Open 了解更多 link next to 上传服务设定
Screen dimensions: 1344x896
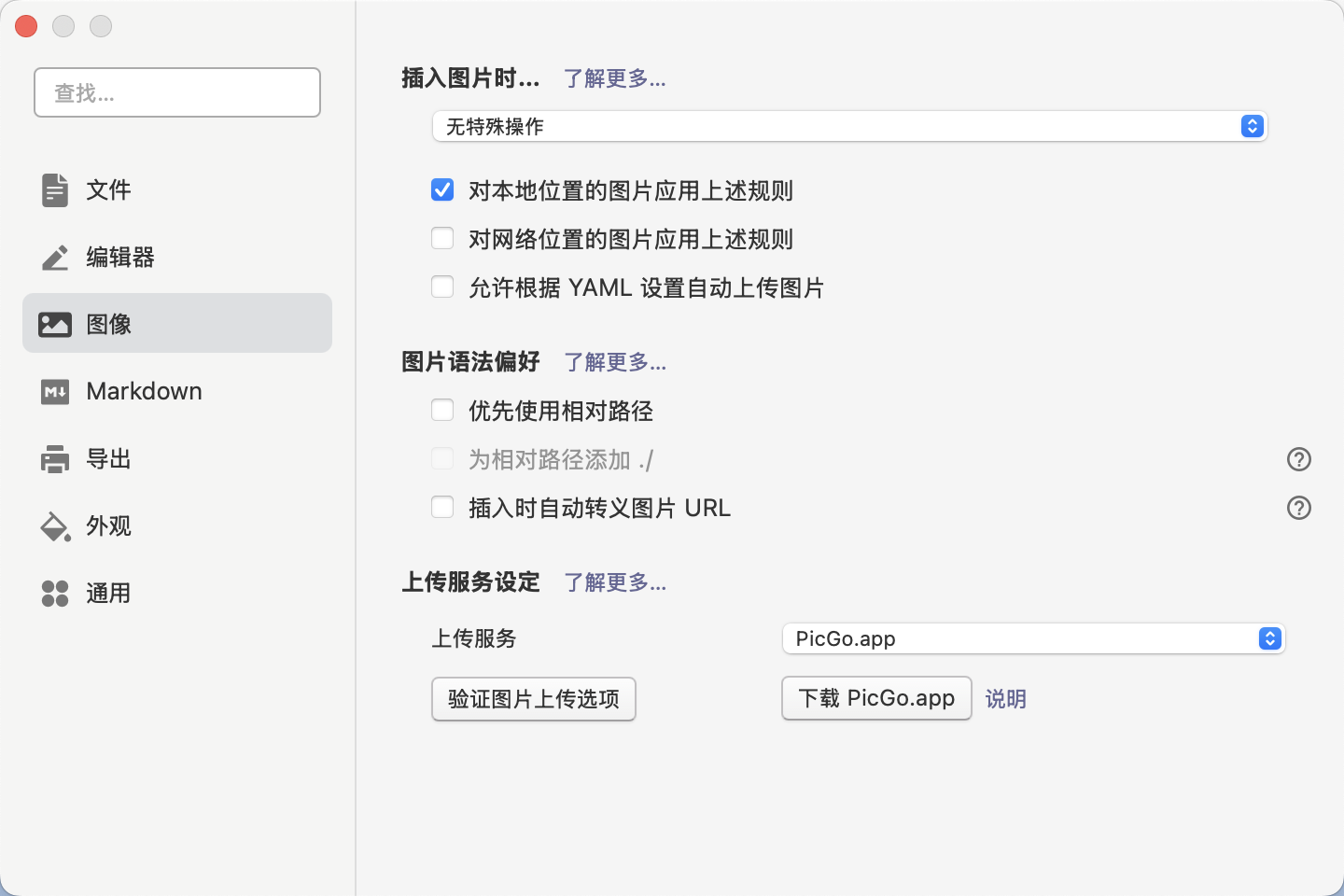pos(615,582)
